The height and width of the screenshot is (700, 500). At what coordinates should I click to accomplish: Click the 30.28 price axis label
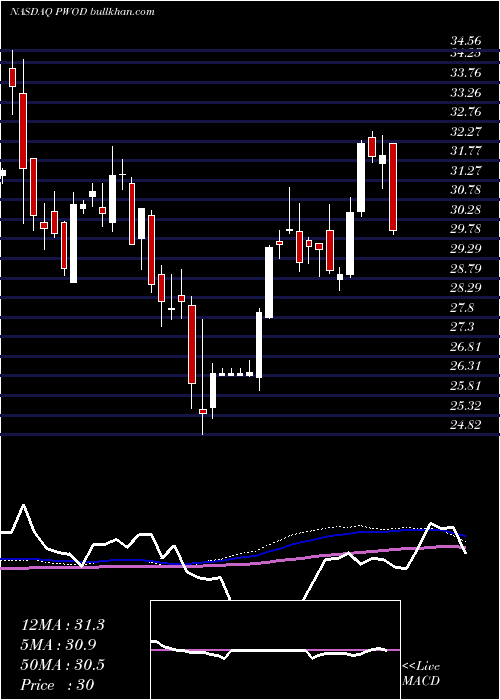pyautogui.click(x=466, y=210)
